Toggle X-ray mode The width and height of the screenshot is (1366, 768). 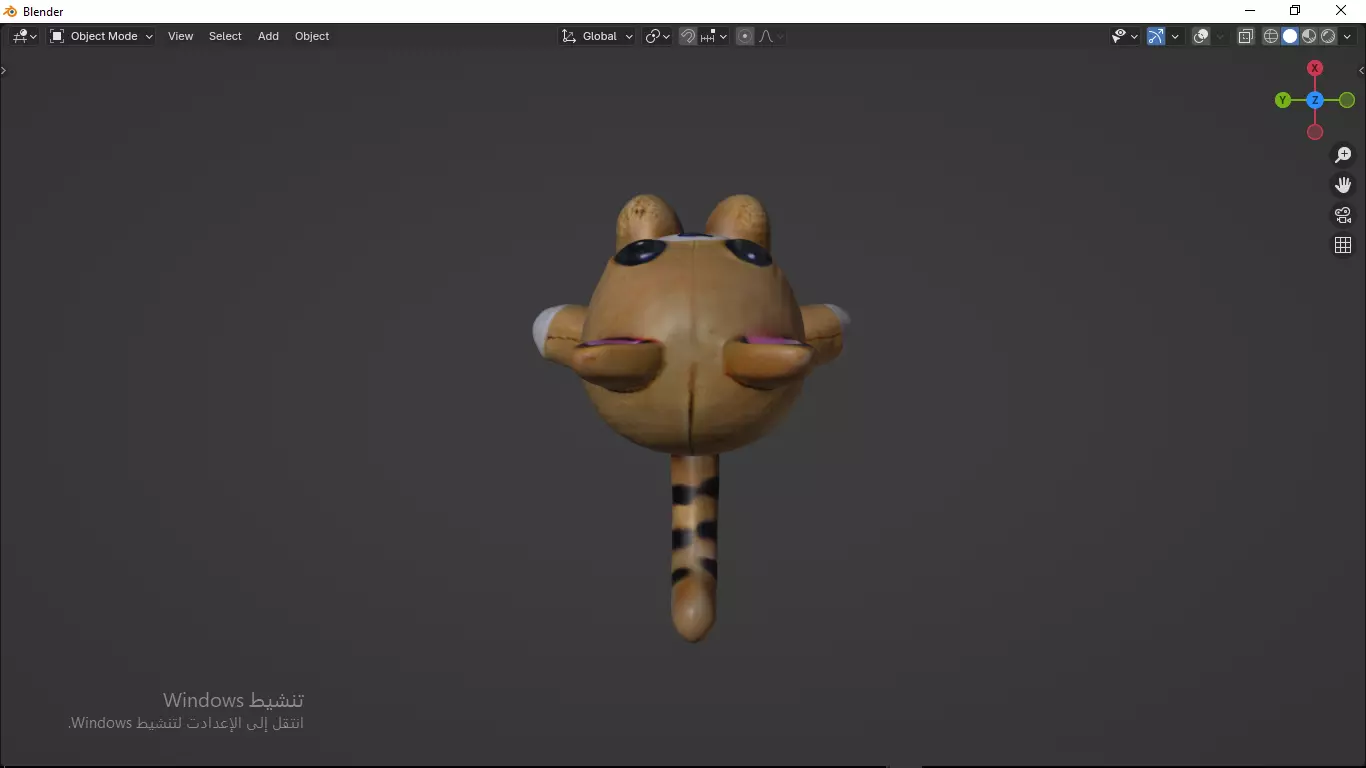click(1246, 36)
